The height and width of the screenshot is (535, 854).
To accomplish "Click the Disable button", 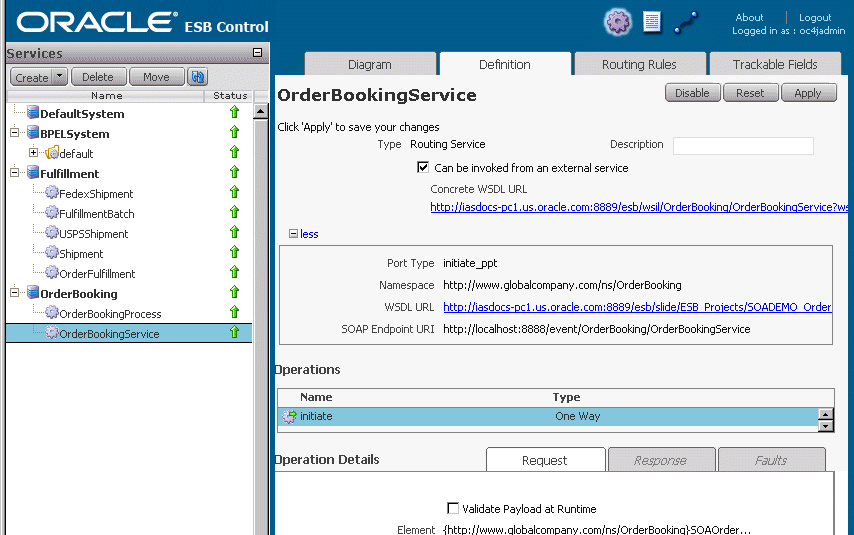I will [x=692, y=93].
